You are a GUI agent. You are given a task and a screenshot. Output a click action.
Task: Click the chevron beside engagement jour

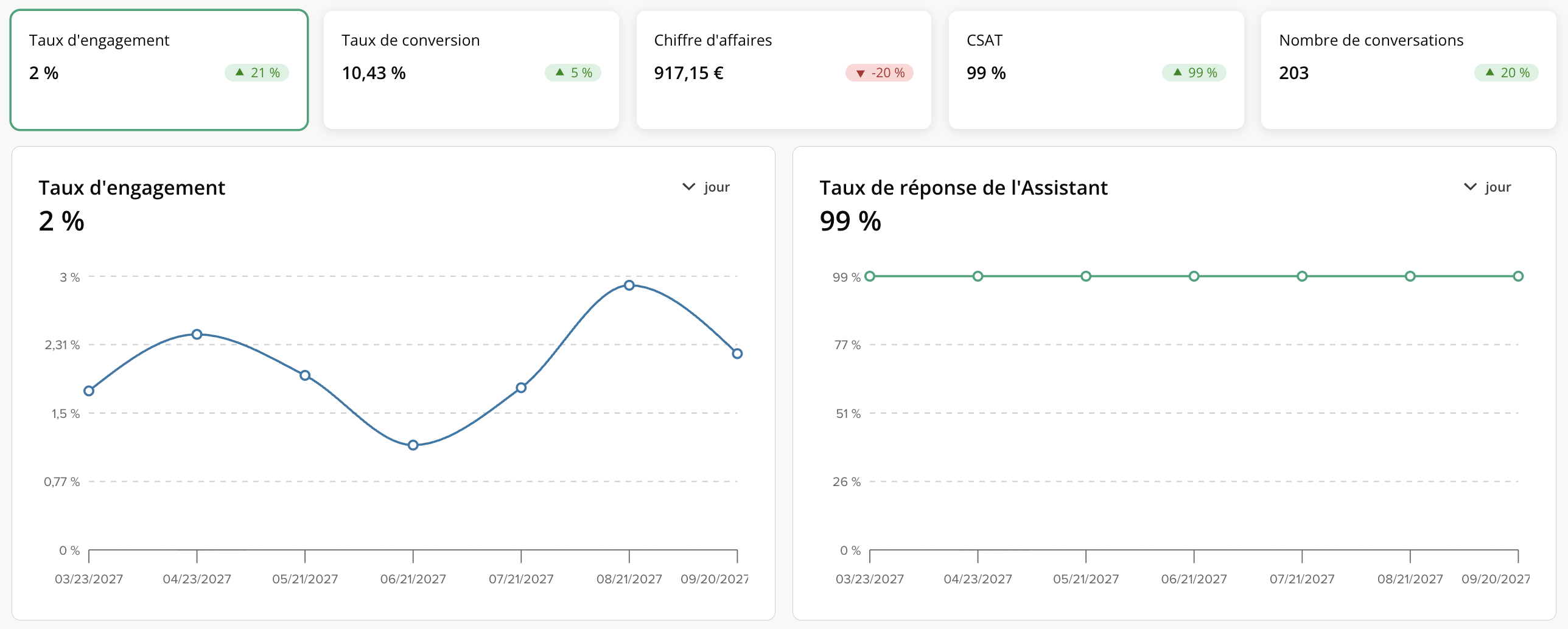688,187
